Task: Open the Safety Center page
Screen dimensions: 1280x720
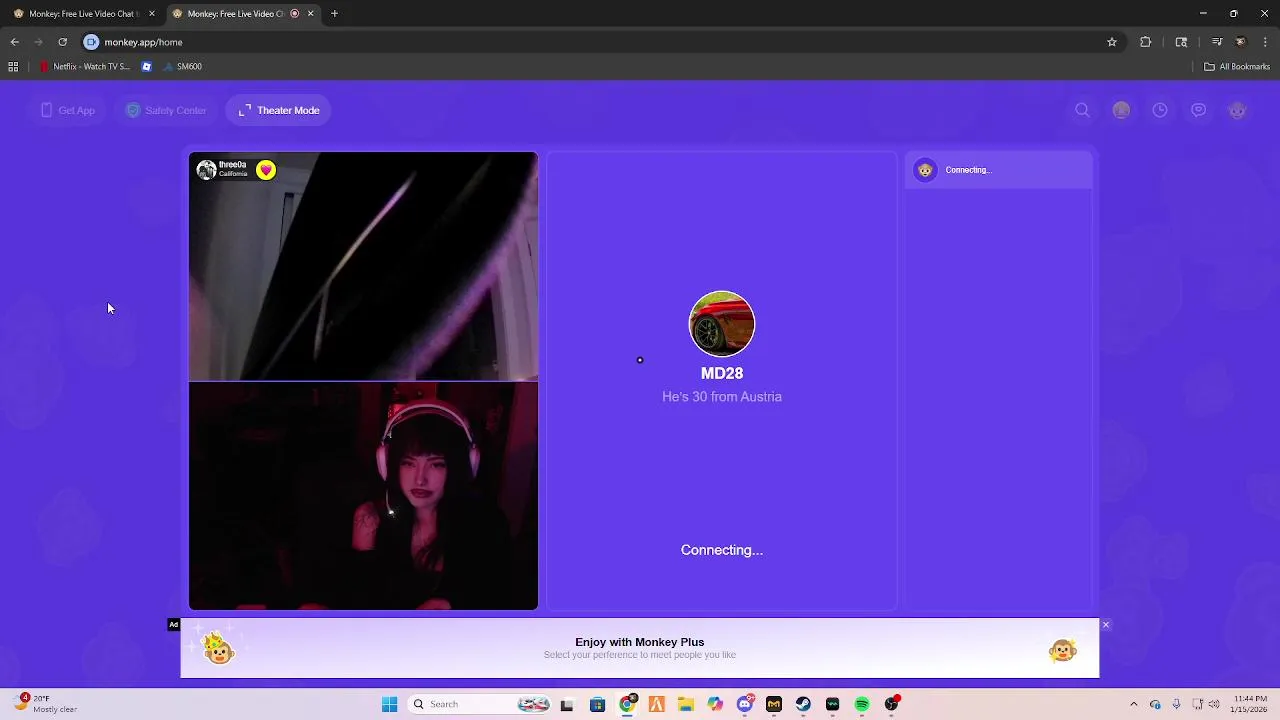Action: point(166,110)
